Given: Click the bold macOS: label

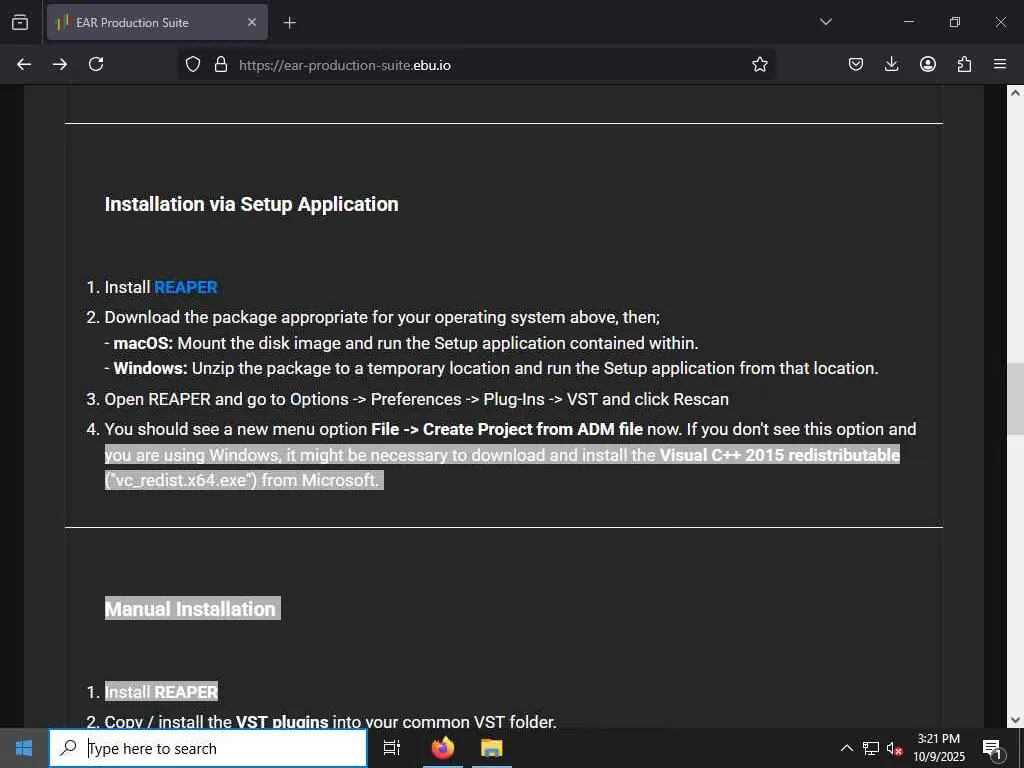Looking at the screenshot, I should 143,343.
